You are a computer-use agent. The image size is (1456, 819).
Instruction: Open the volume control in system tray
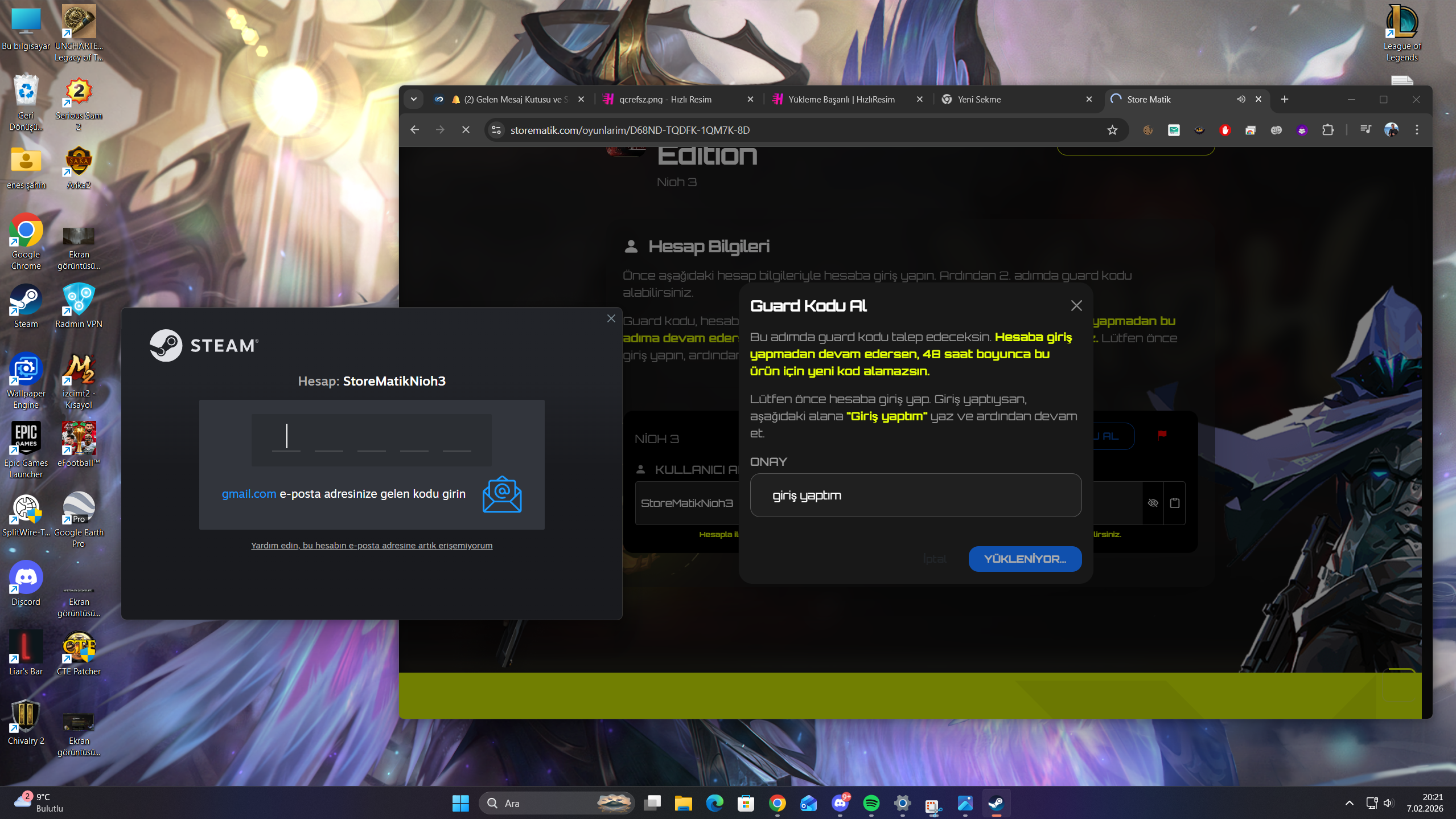pos(1388,803)
